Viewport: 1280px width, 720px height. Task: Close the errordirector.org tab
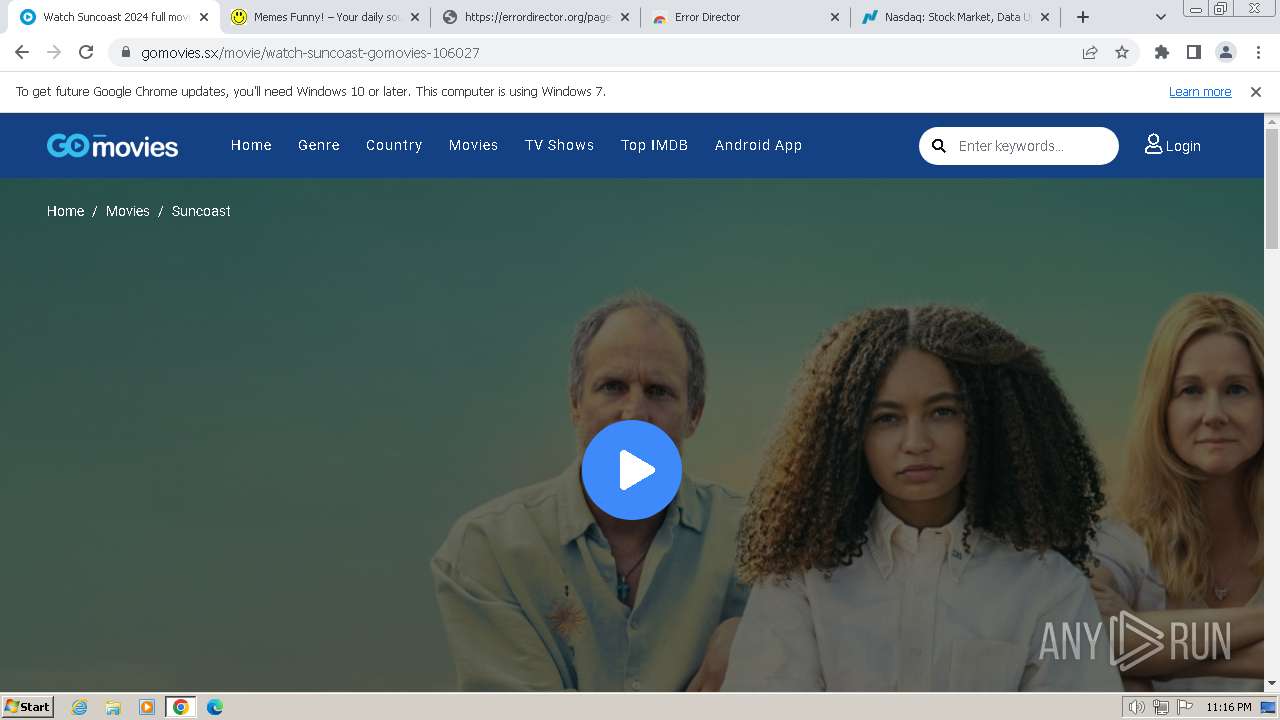point(625,17)
